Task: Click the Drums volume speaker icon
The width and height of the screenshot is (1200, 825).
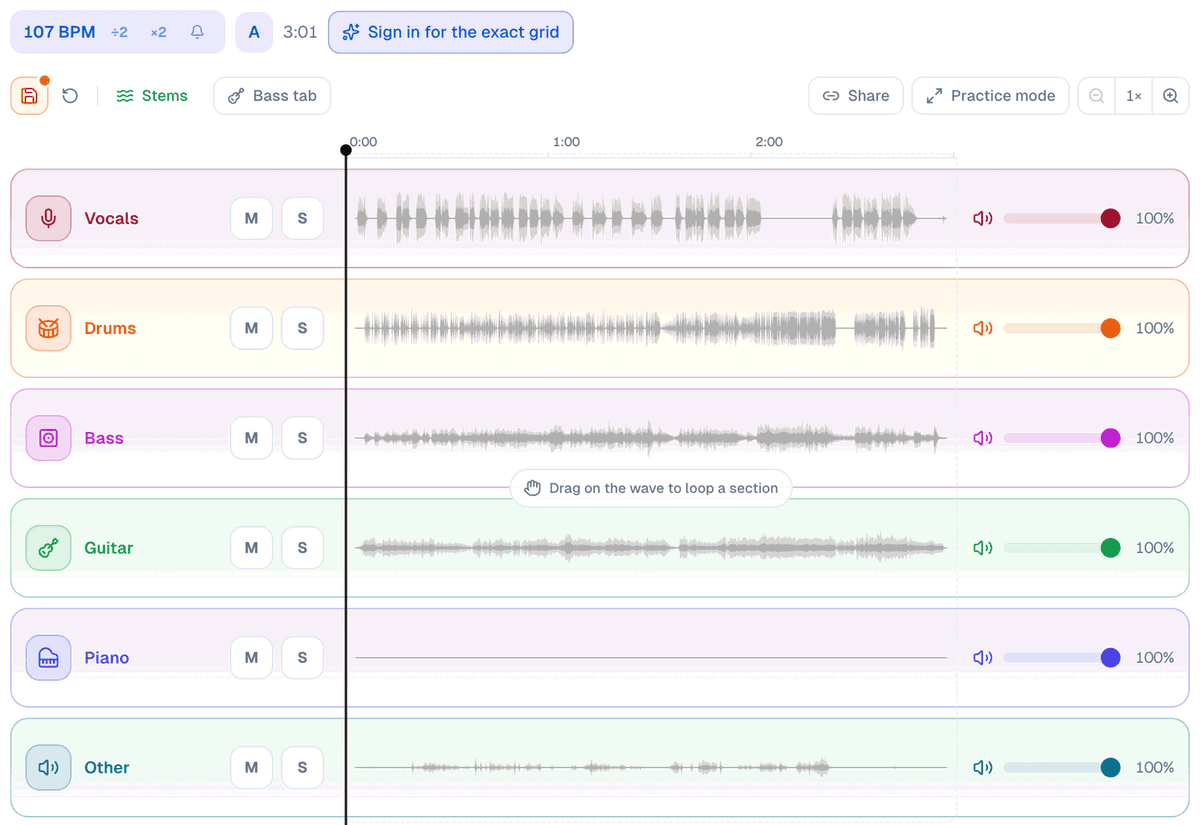Action: [x=983, y=328]
